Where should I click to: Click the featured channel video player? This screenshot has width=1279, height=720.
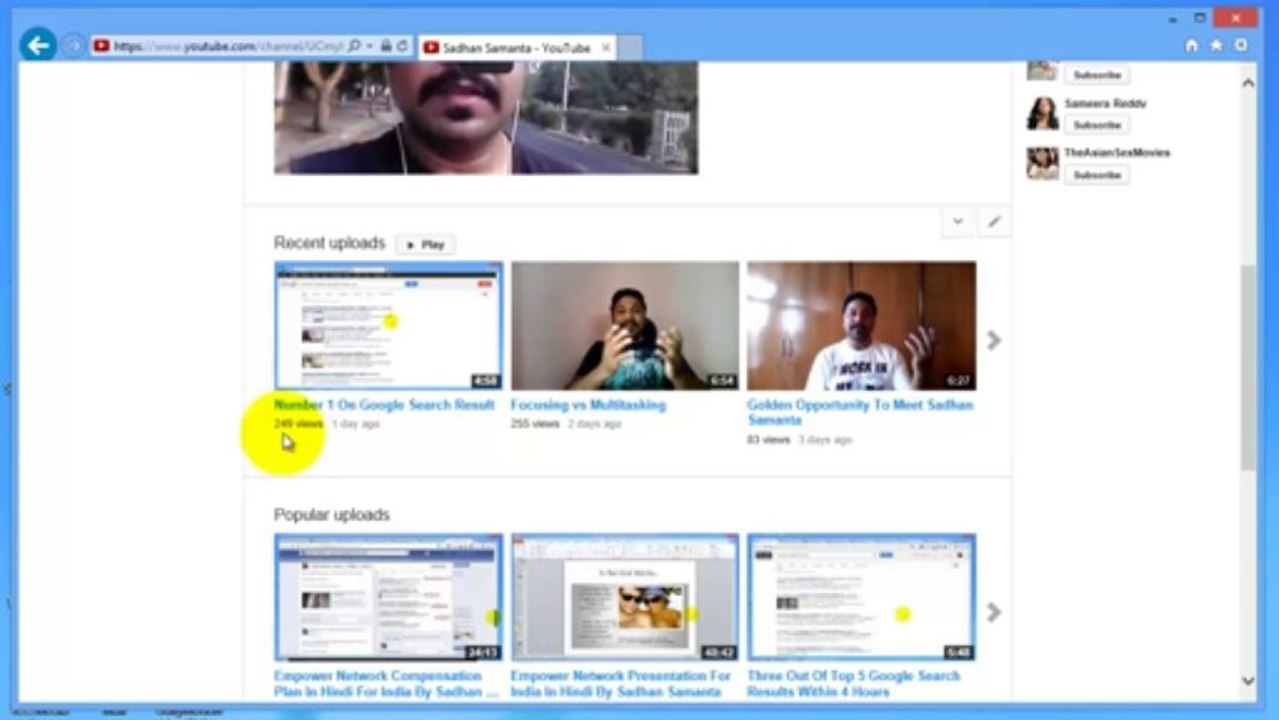tap(486, 117)
